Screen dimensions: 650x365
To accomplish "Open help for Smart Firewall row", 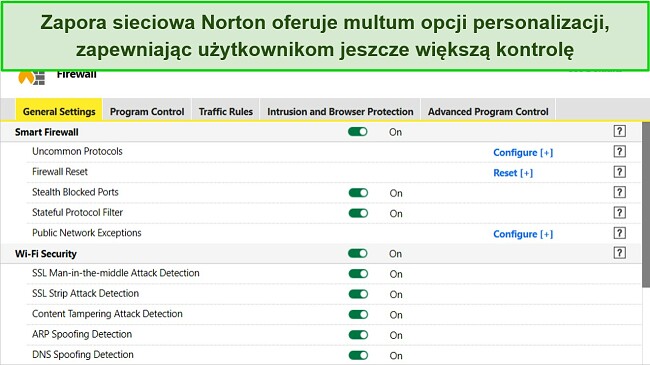I will [619, 131].
